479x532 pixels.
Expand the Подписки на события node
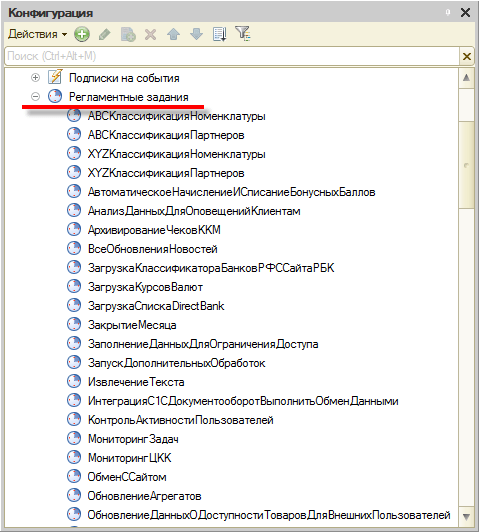click(35, 78)
